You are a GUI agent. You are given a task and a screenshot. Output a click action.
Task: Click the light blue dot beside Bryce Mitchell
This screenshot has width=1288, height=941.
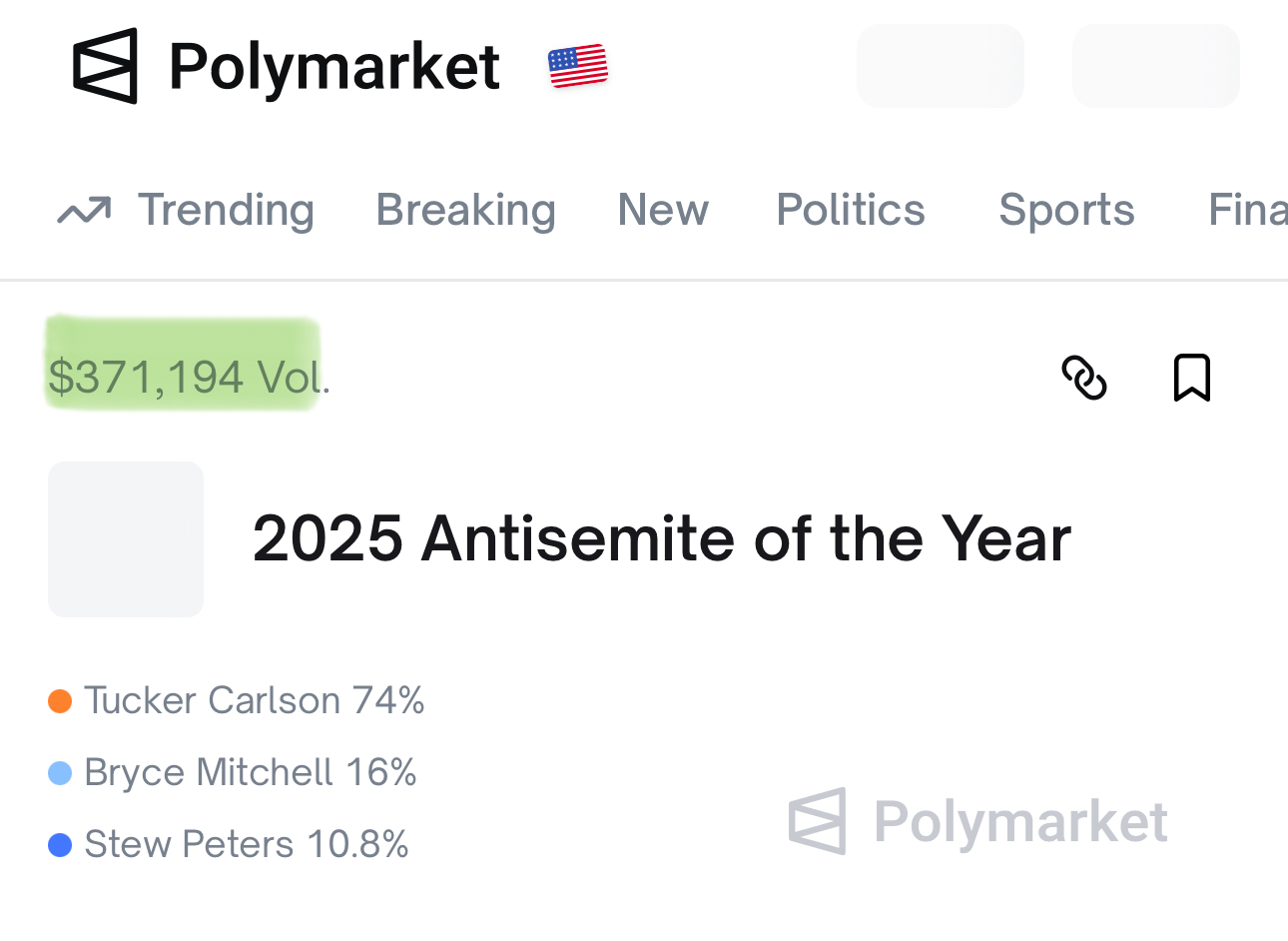(60, 773)
